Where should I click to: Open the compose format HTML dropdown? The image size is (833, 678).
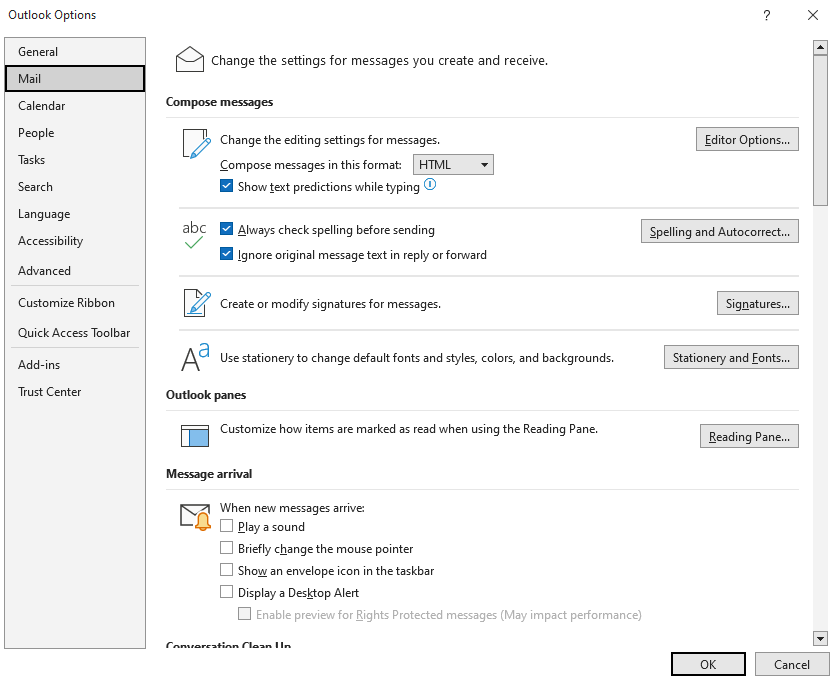pyautogui.click(x=453, y=165)
